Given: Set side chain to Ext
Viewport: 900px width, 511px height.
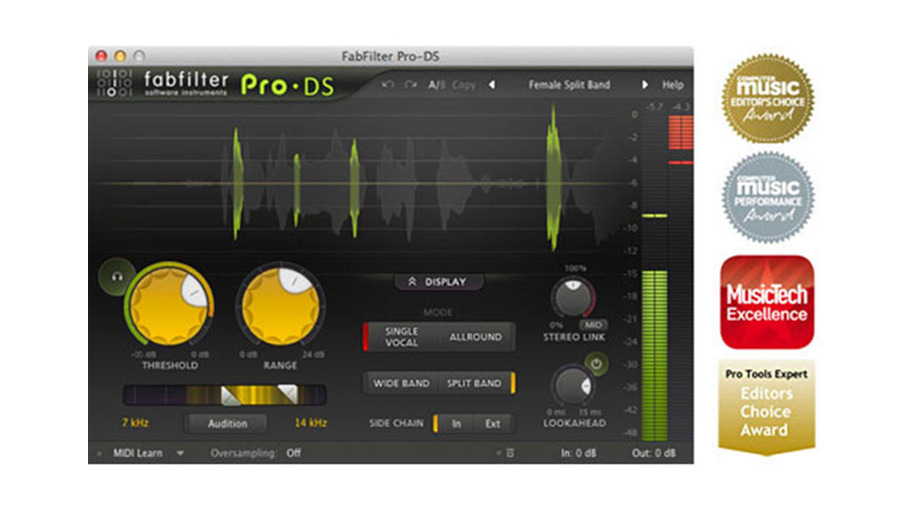Looking at the screenshot, I should (492, 424).
